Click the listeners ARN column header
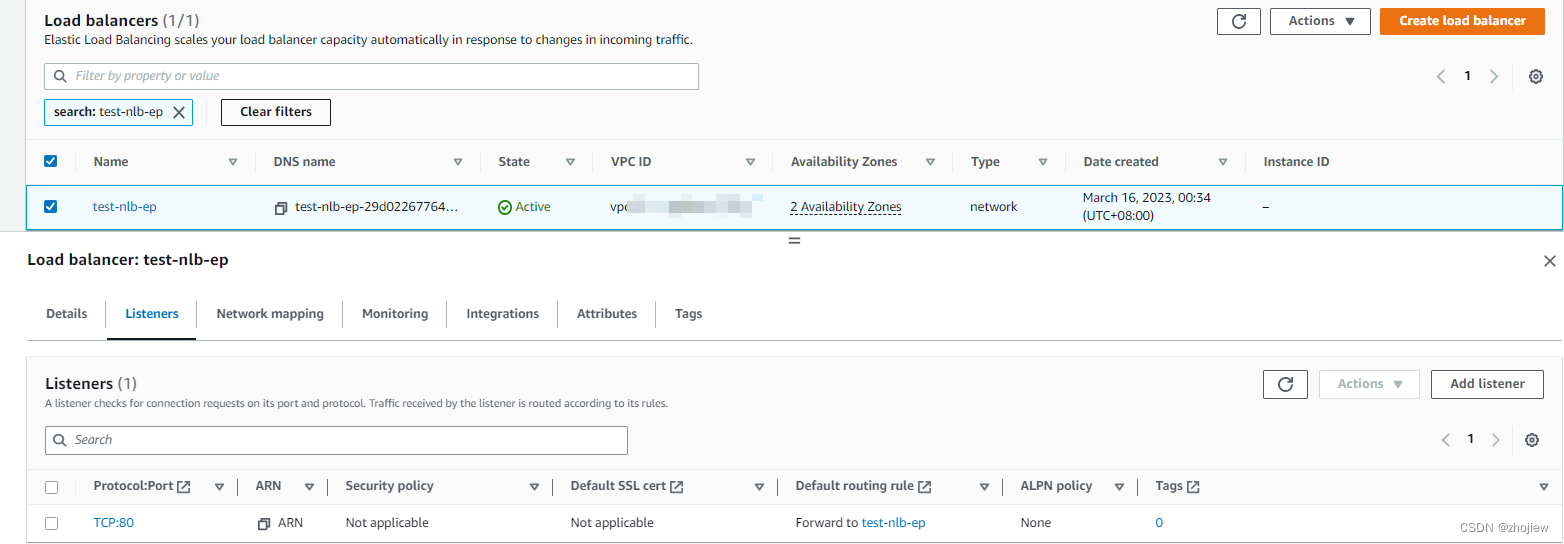The image size is (1564, 544). (269, 486)
